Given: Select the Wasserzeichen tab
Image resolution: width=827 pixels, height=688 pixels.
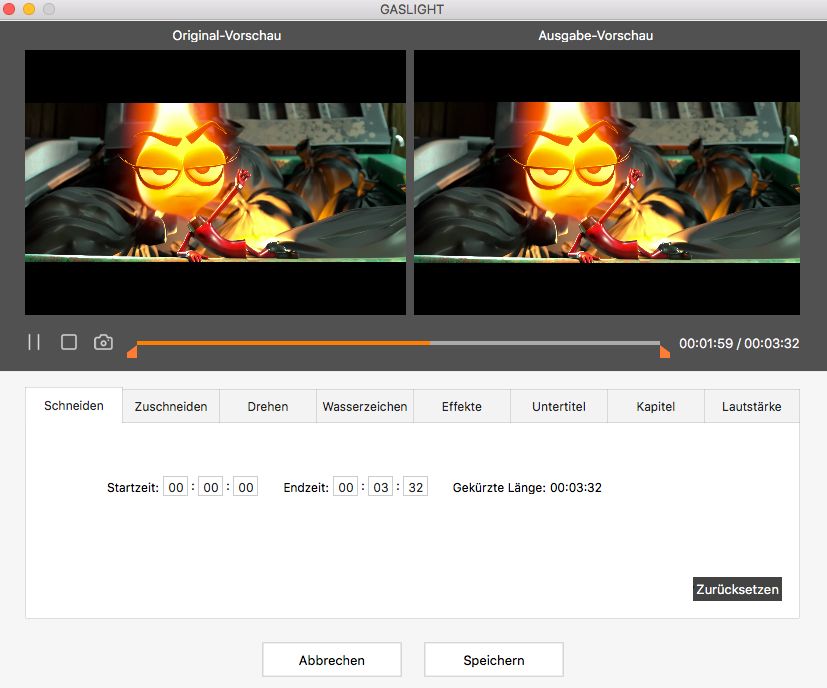Looking at the screenshot, I should pos(365,406).
